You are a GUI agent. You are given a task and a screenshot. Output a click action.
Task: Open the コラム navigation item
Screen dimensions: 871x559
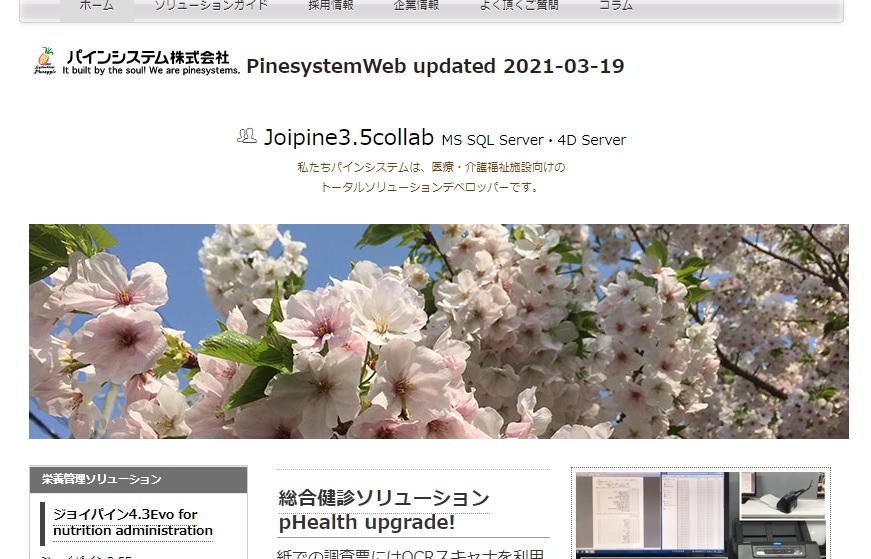click(x=616, y=6)
